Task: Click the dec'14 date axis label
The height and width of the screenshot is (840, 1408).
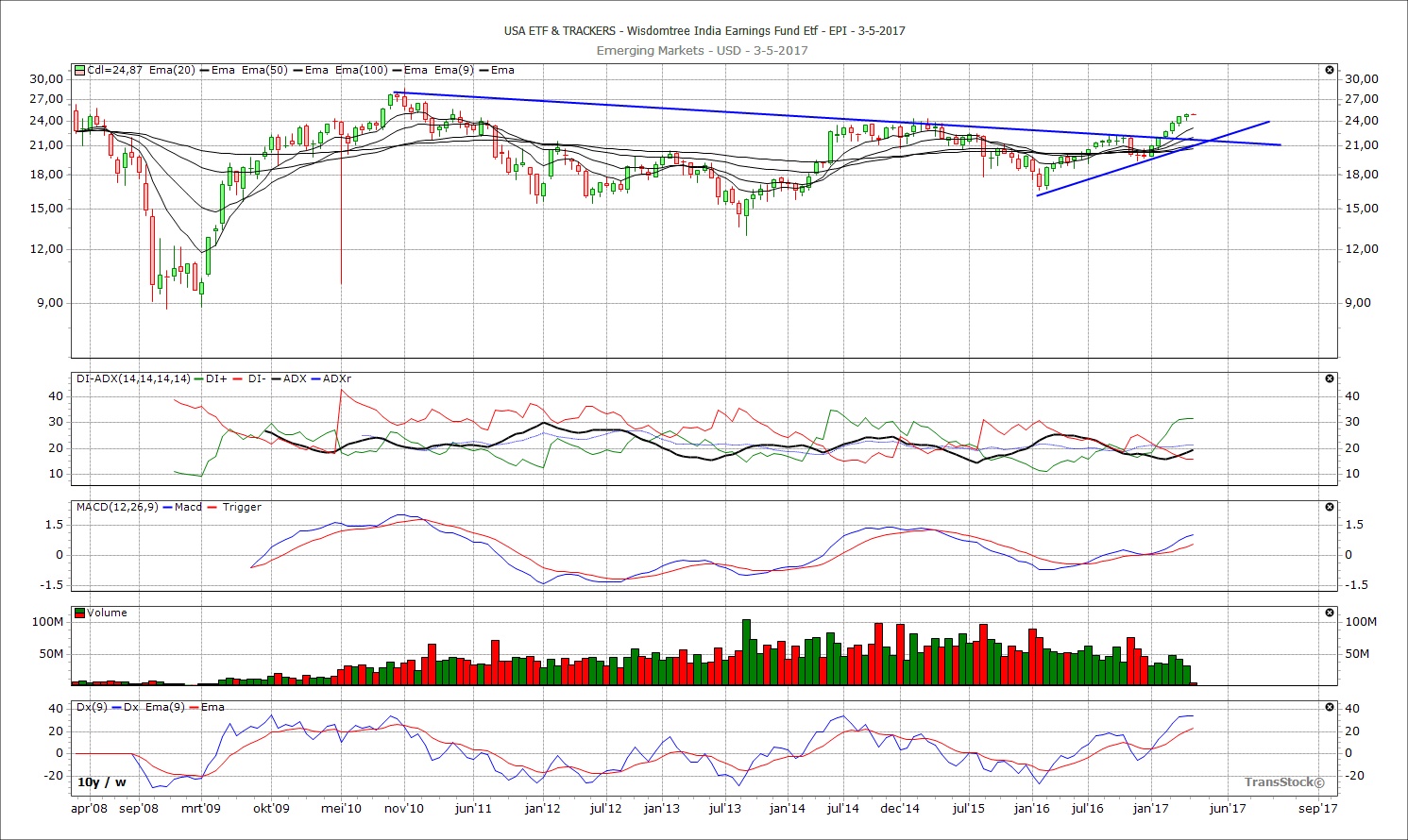Action: tap(900, 809)
